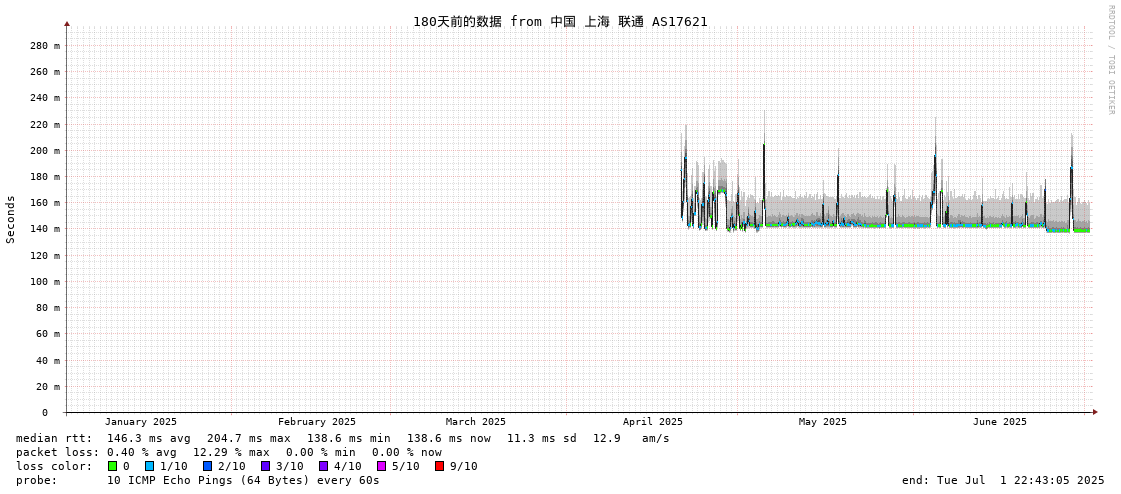Image resolution: width=1121 pixels, height=494 pixels.
Task: Click the March 2025 axis label
Action: 475,422
